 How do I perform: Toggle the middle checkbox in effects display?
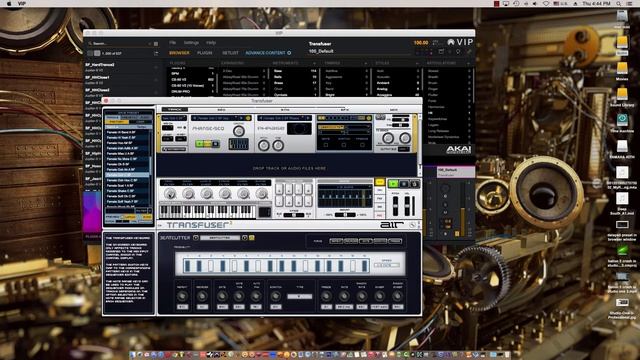(x=344, y=145)
